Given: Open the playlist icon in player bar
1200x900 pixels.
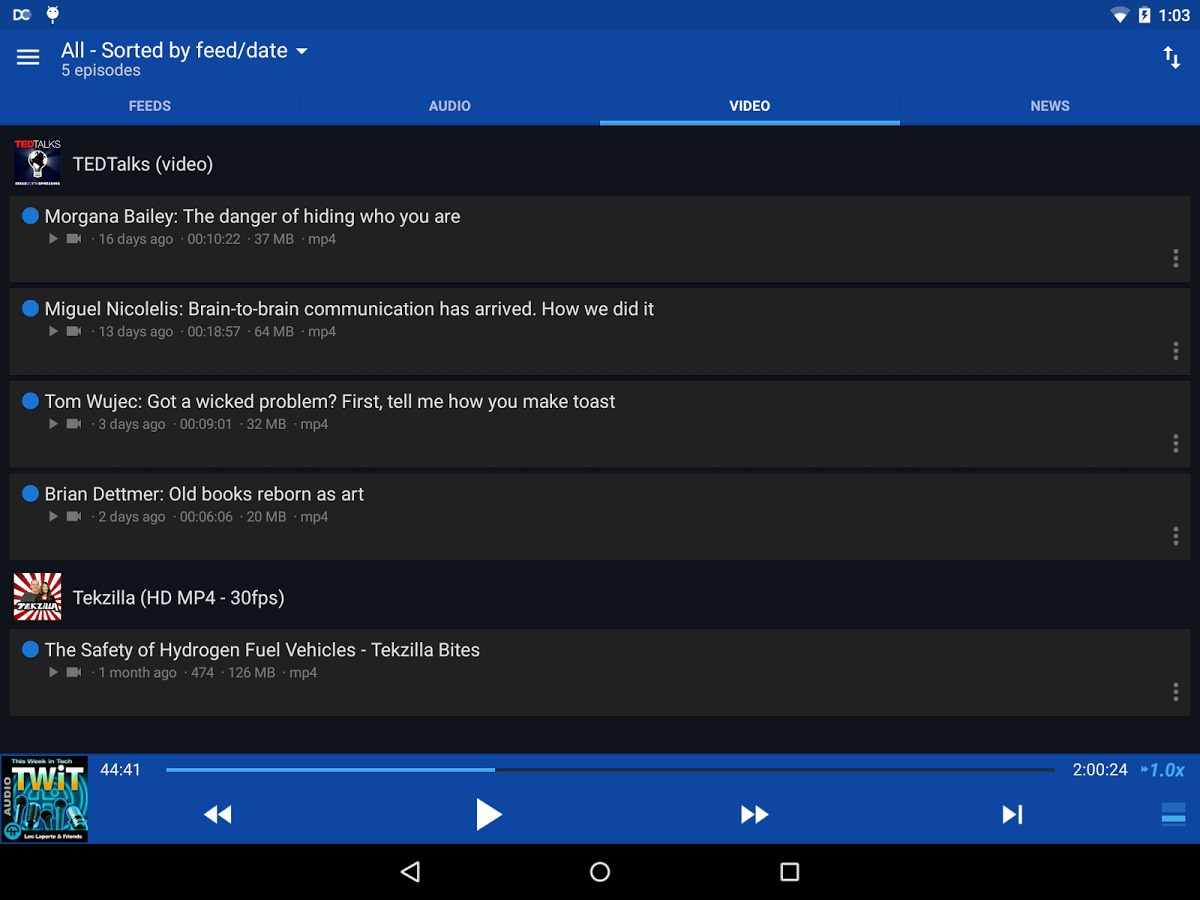Looking at the screenshot, I should [x=1173, y=814].
